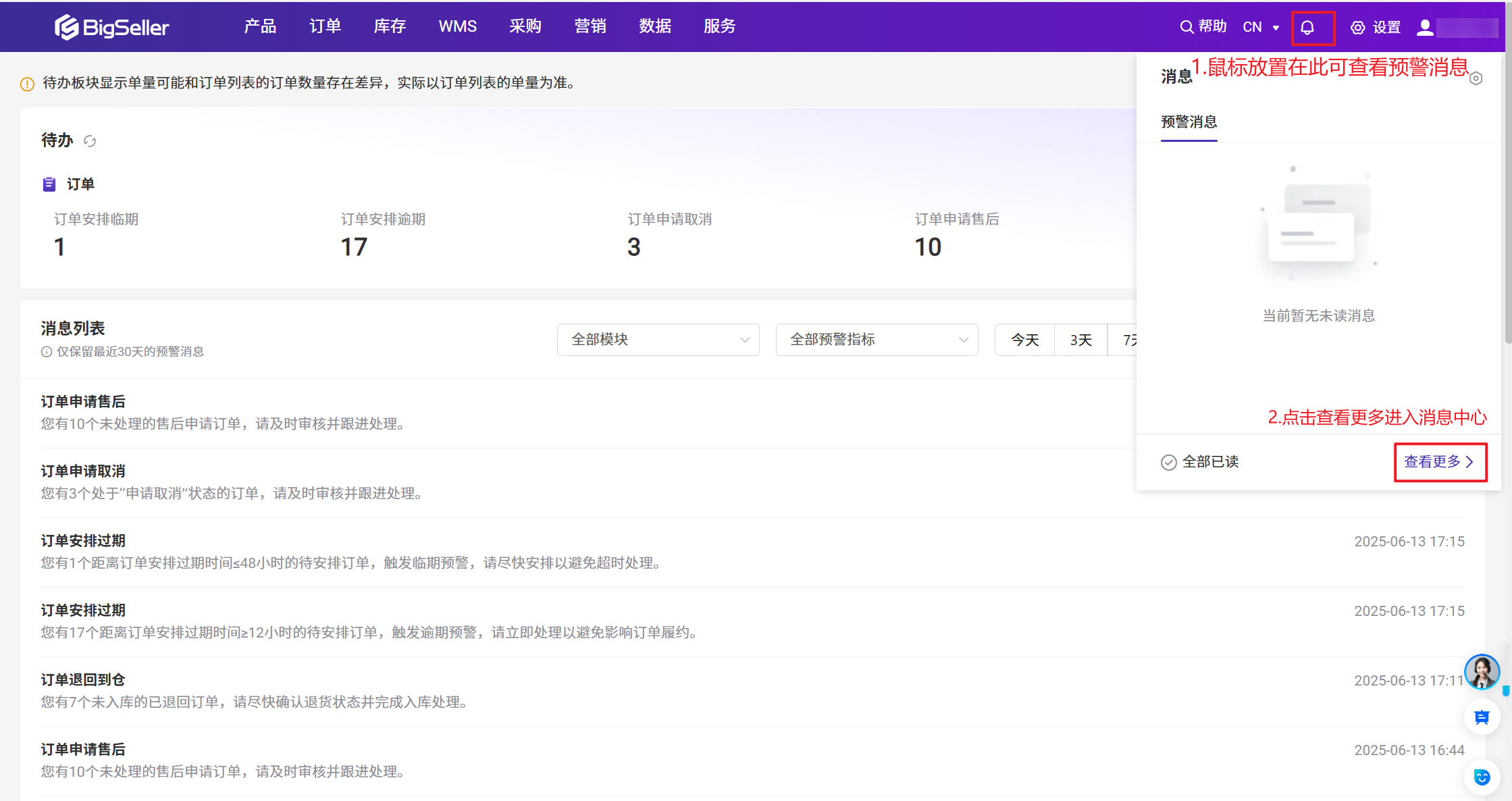Viewport: 1512px width, 801px height.
Task: Expand the 全部模块 dropdown
Action: coord(658,340)
